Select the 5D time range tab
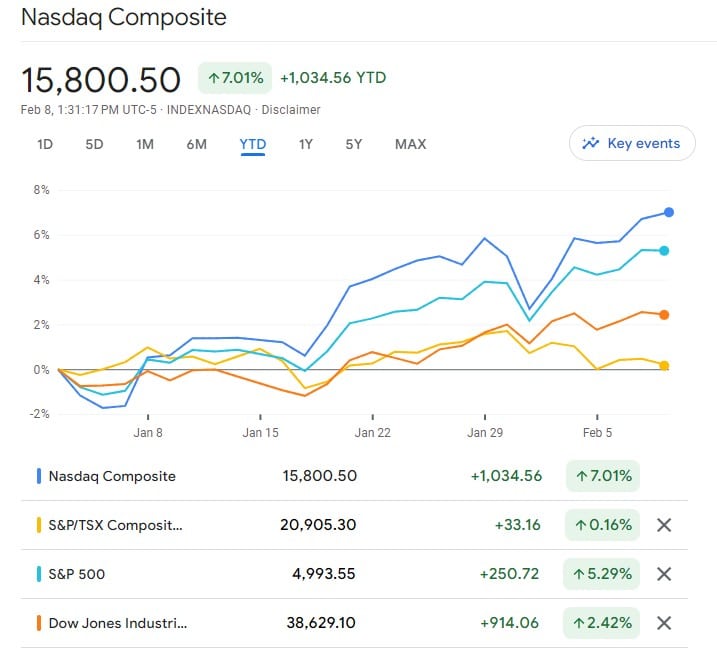This screenshot has height=653, width=717. tap(94, 145)
